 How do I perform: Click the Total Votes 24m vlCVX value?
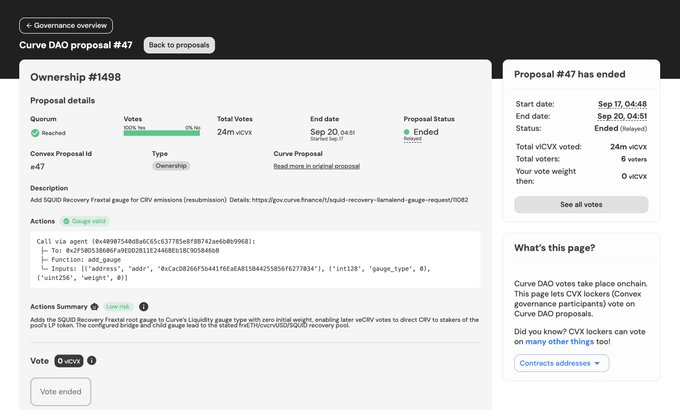coord(234,132)
